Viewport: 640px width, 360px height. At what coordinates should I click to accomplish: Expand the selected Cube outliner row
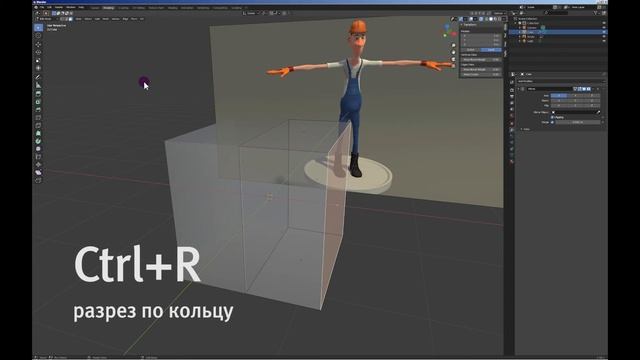520,32
